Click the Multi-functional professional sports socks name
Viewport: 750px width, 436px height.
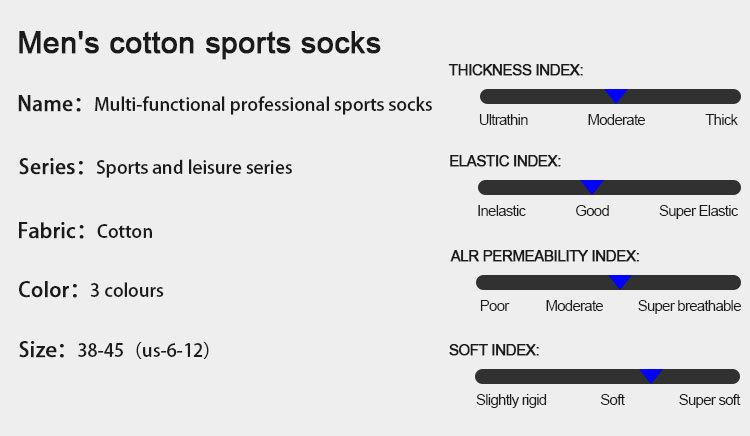click(263, 104)
